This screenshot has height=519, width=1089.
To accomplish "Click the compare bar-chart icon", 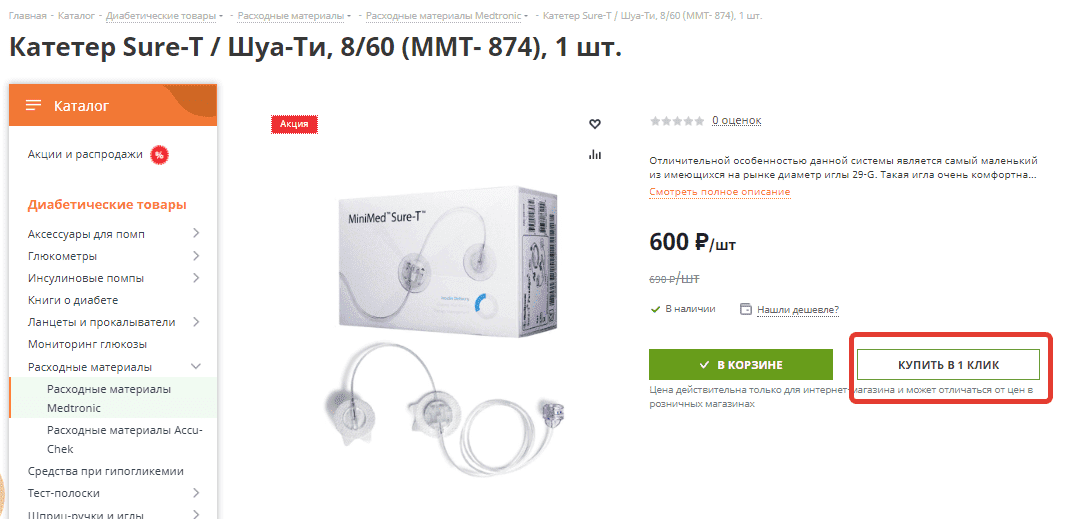I will point(595,154).
